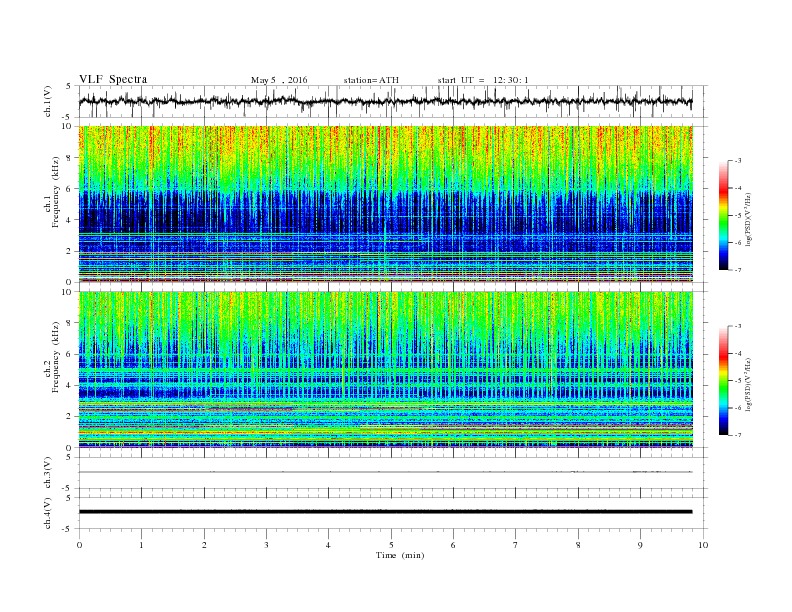Click the "4" kHz tick on ch.1 frequency axis
Viewport: 792px width, 612px height.
point(70,220)
